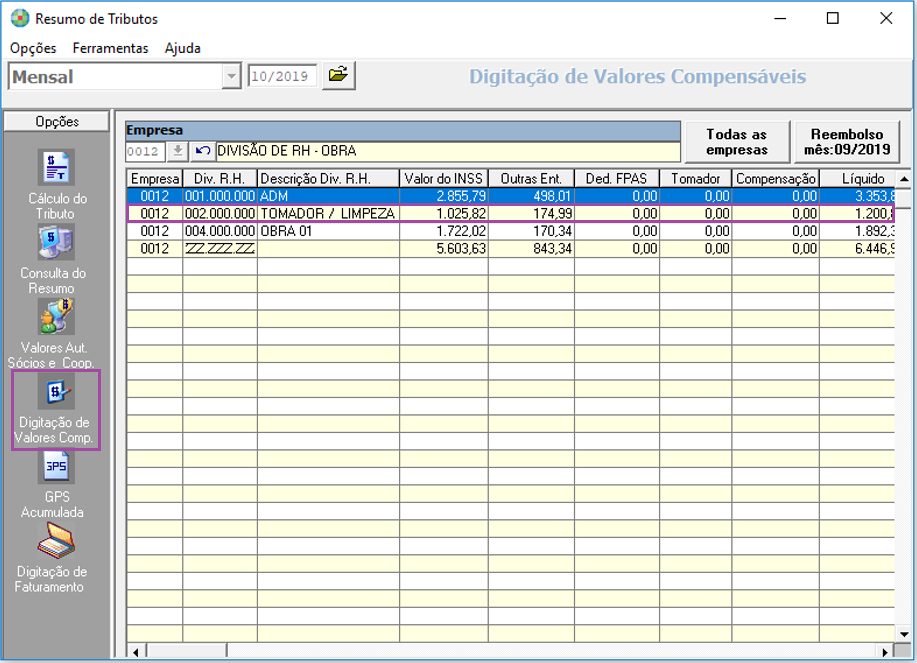Click Outras Ent. value 170,34

click(x=531, y=231)
